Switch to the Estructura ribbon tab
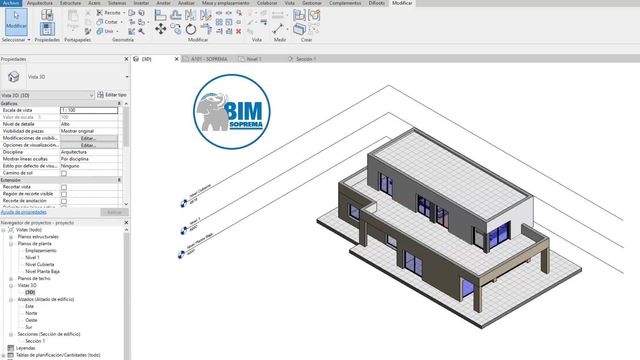The width and height of the screenshot is (640, 360). pyautogui.click(x=70, y=3)
